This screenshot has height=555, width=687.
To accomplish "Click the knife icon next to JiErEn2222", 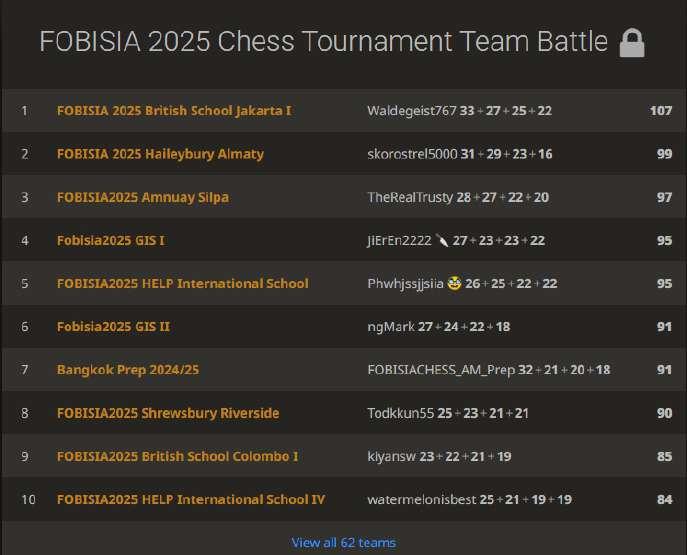I will click(x=441, y=240).
